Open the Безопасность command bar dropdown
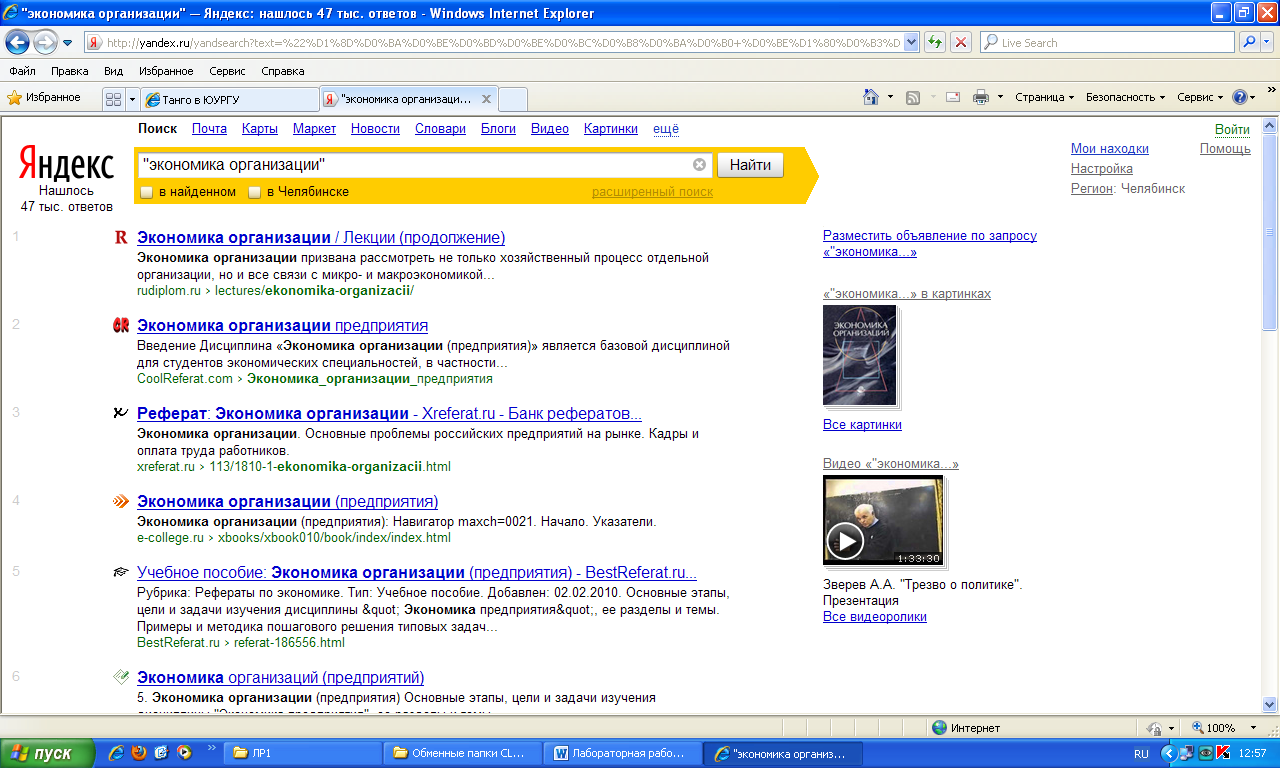Screen dimensions: 1280x768 tap(1125, 97)
